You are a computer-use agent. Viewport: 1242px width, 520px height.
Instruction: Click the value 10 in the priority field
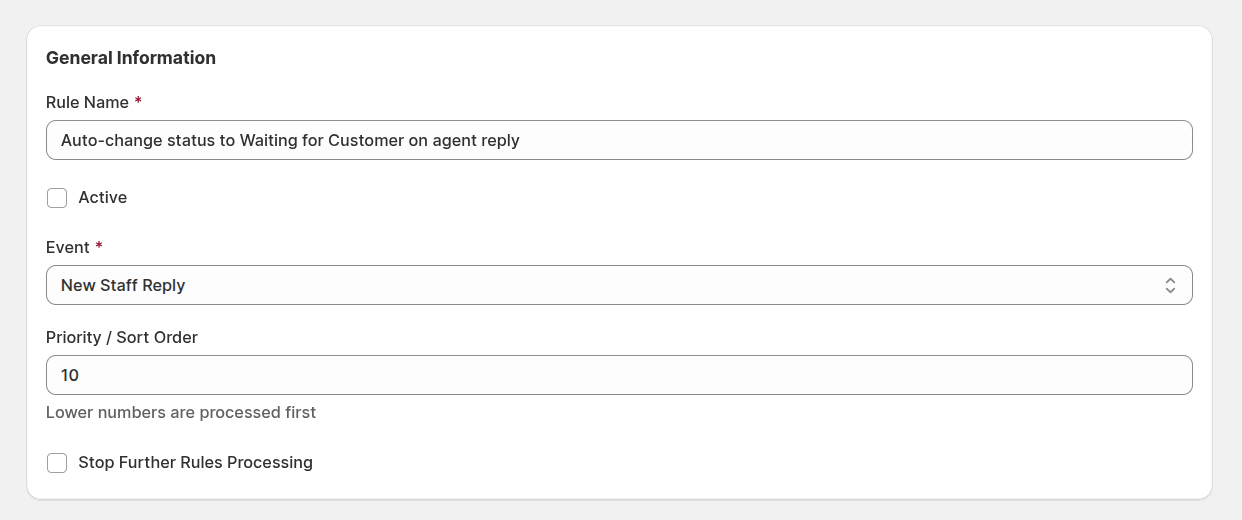click(70, 375)
